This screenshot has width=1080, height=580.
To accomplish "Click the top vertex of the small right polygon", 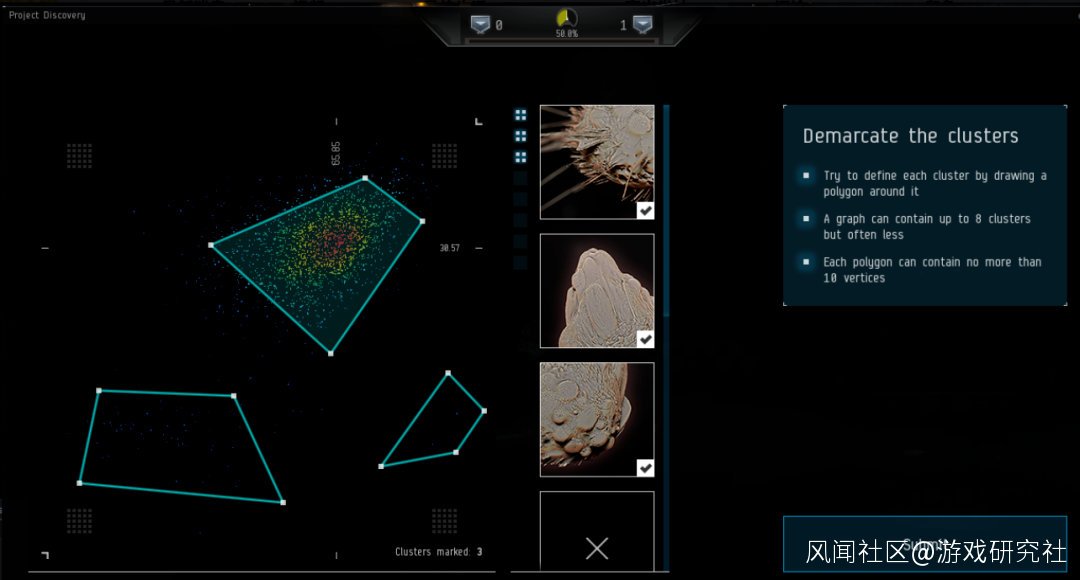I will coord(448,374).
